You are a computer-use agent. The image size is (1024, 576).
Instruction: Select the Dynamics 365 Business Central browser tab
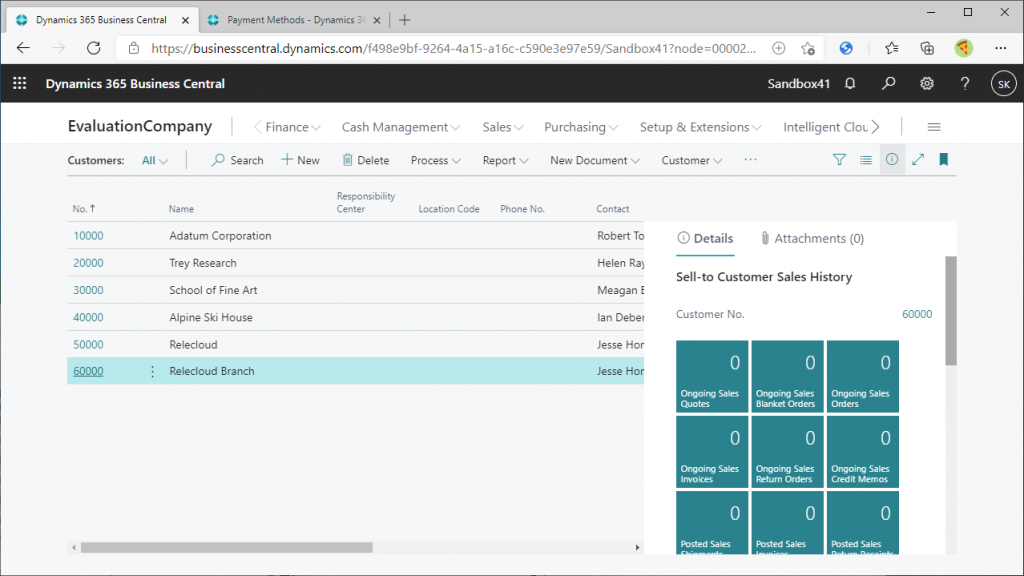pyautogui.click(x=101, y=20)
